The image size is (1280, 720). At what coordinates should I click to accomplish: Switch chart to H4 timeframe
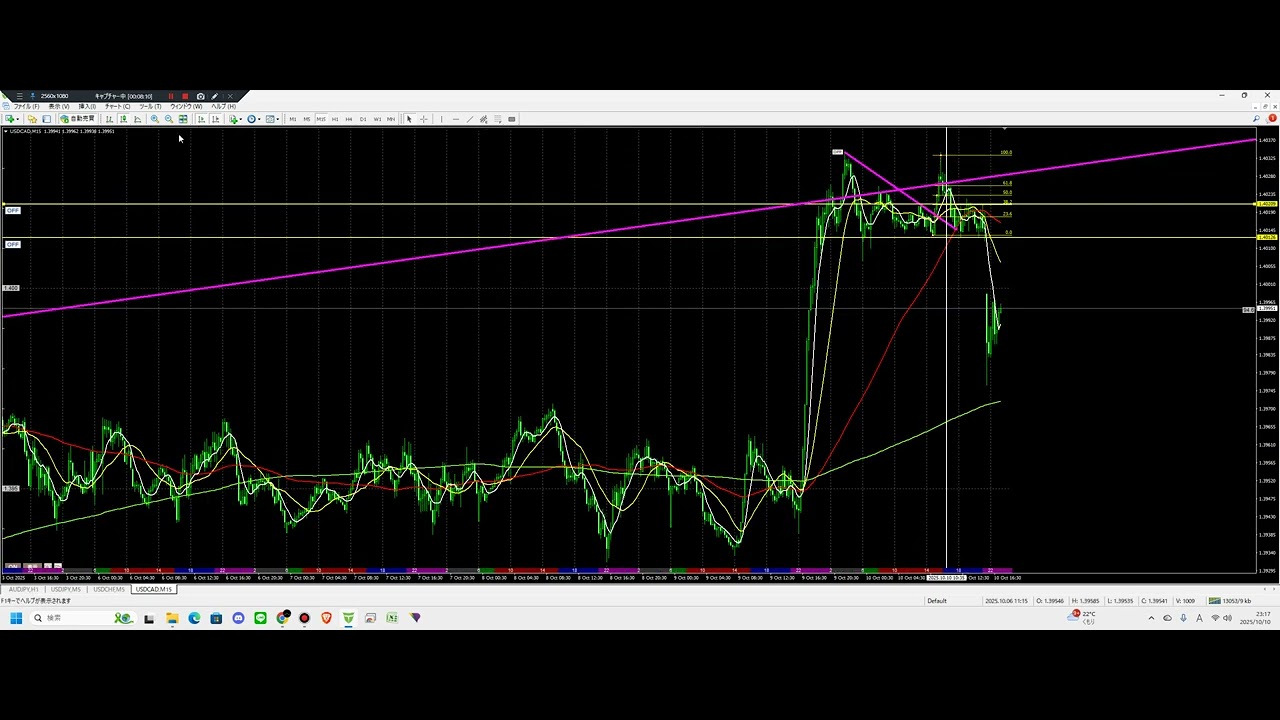point(348,119)
